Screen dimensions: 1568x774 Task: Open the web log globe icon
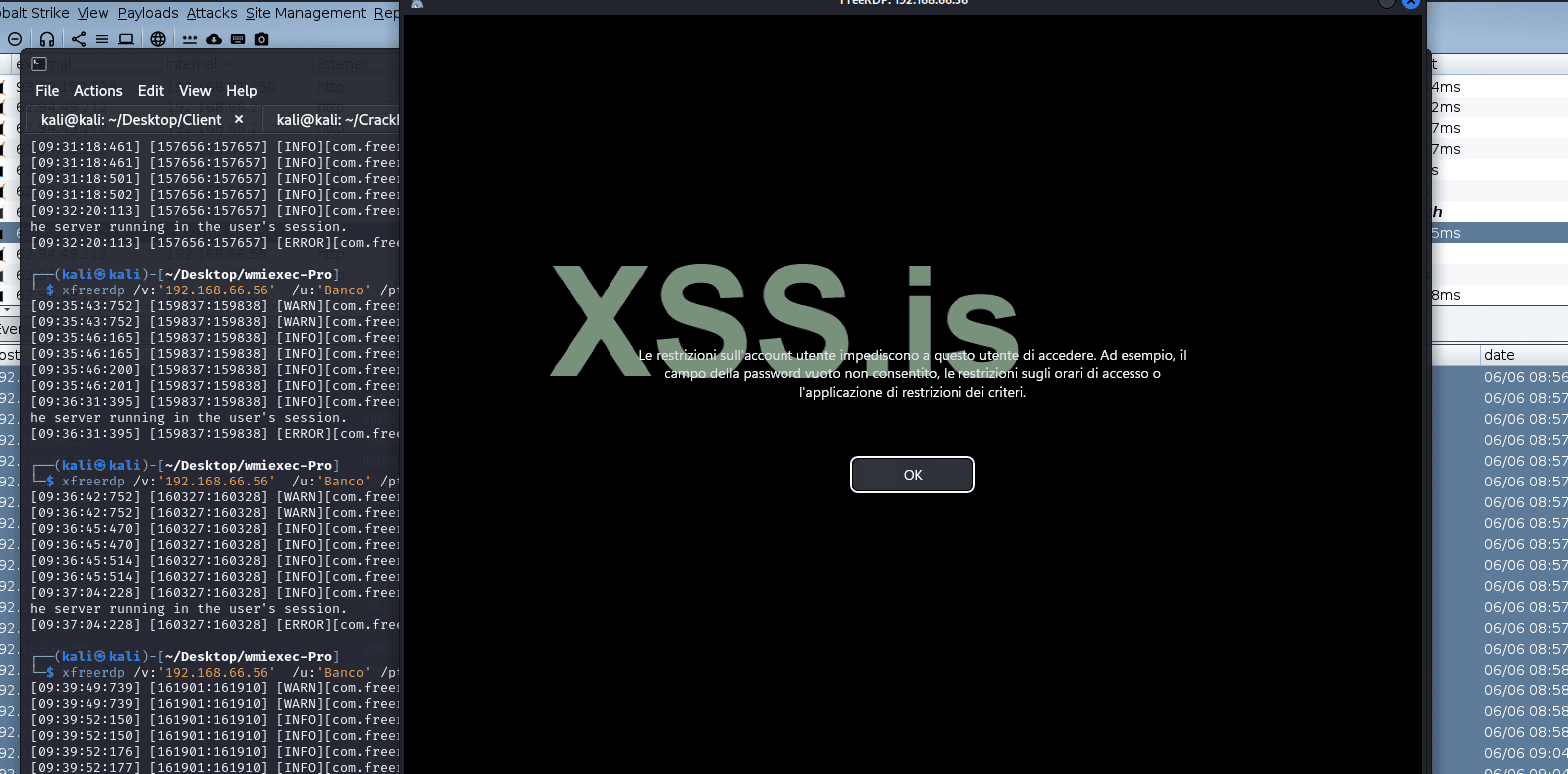point(158,39)
